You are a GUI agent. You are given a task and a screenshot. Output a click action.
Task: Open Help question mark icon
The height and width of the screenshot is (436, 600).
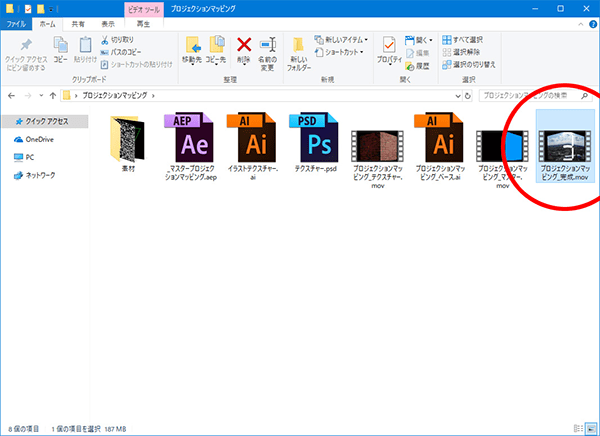click(593, 24)
